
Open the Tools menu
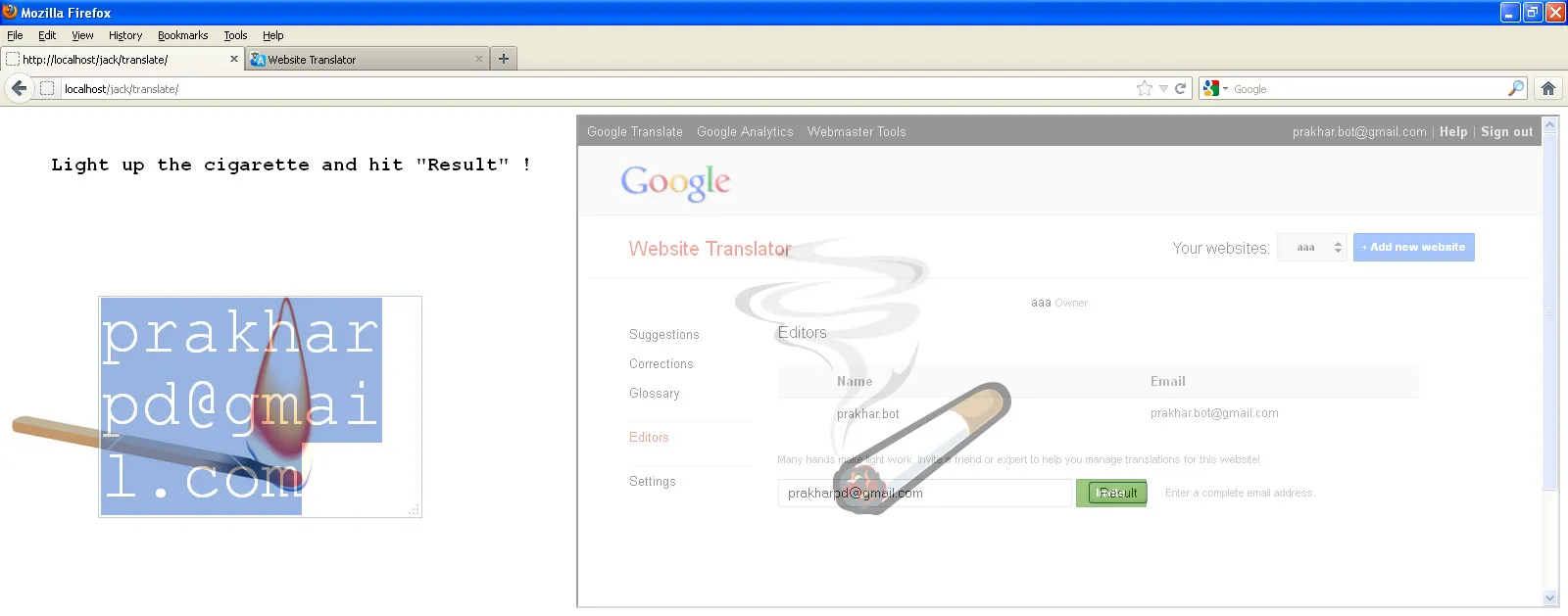235,35
